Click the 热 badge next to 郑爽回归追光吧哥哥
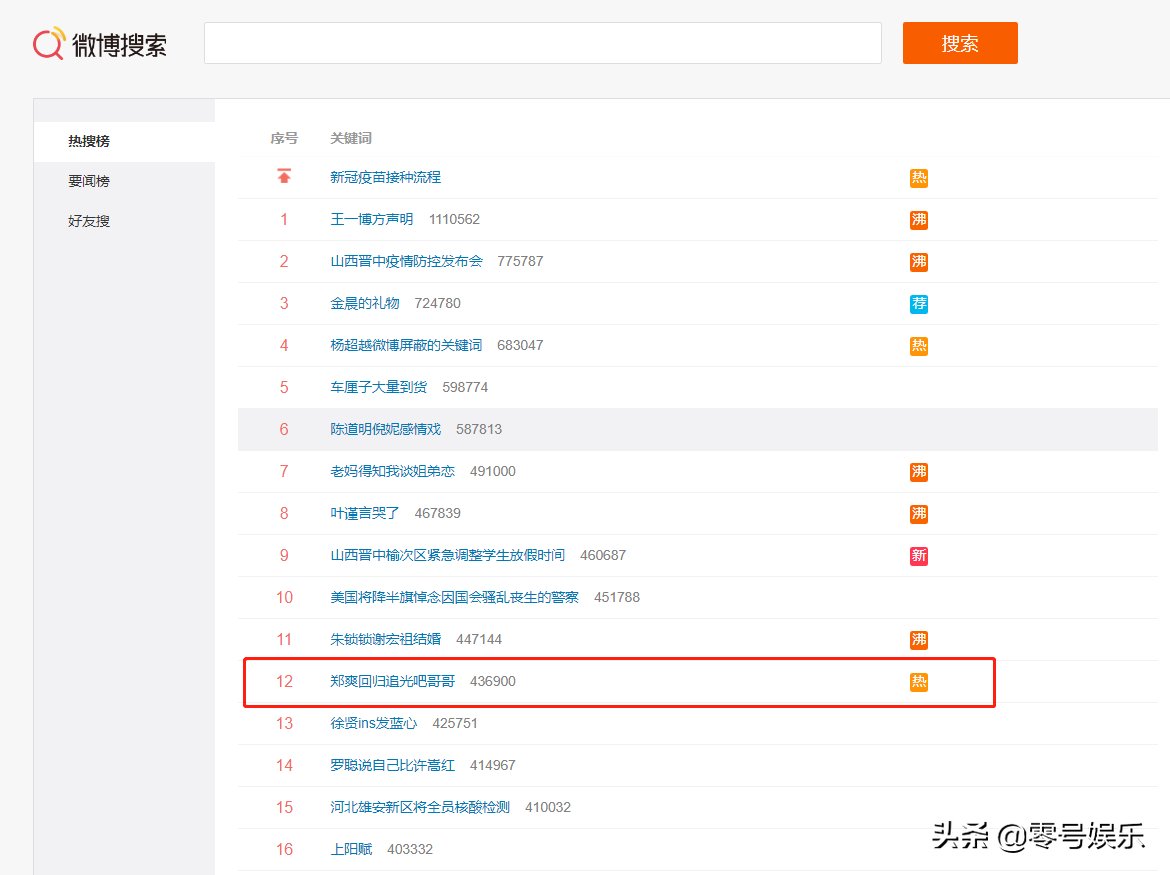 (918, 682)
